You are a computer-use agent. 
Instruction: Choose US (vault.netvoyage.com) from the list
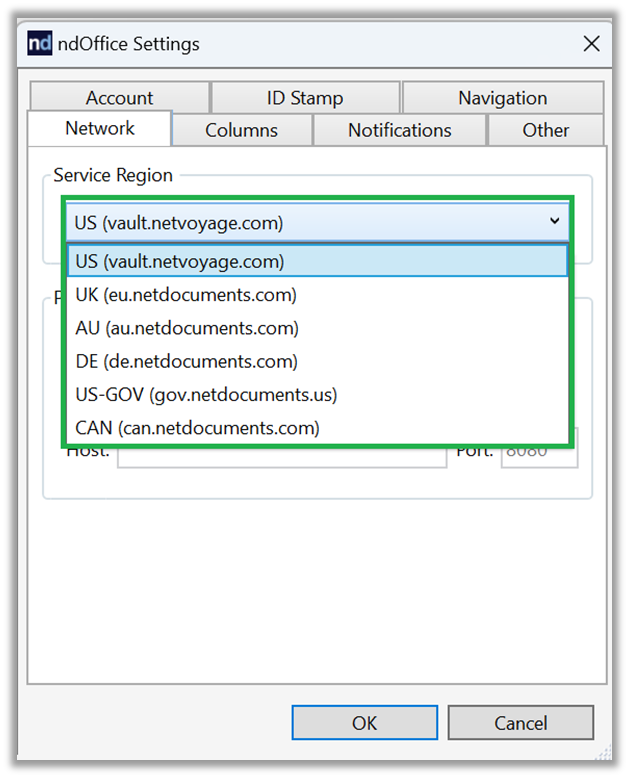317,261
